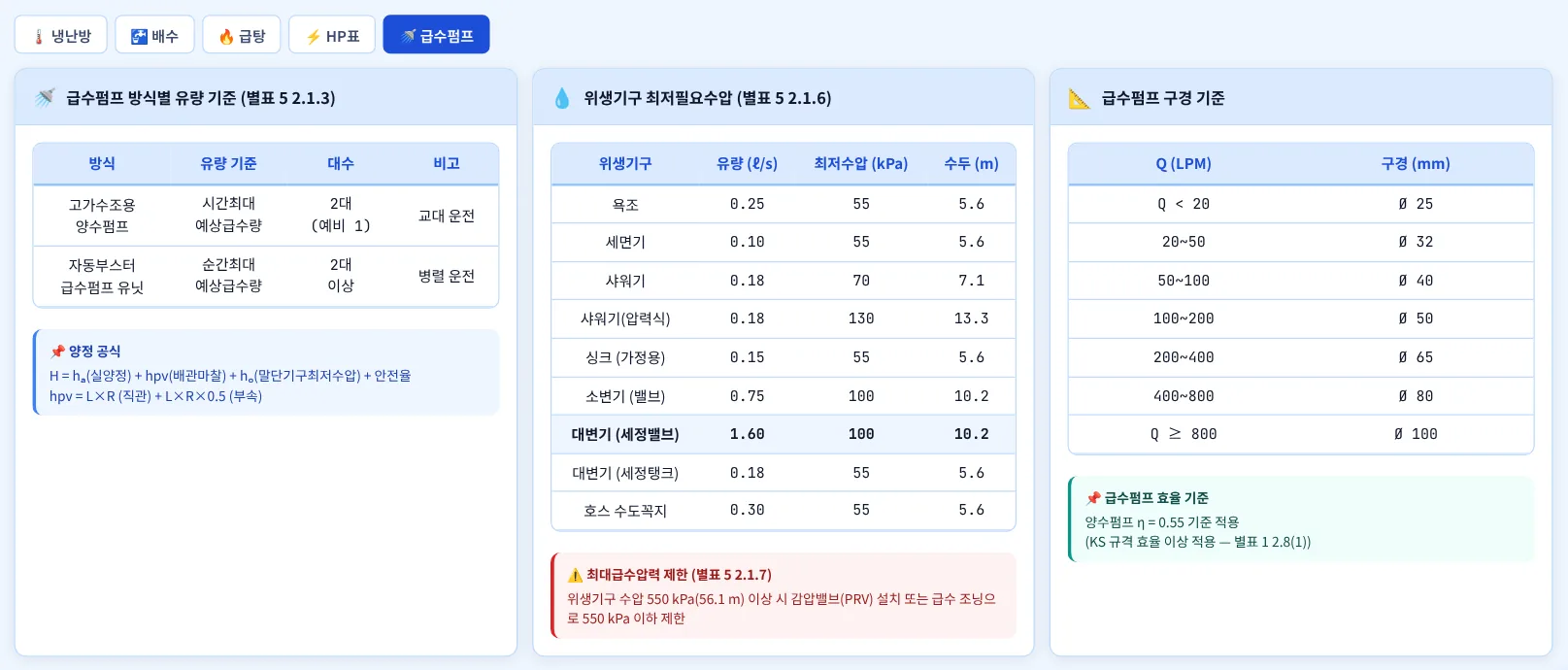Click the 1.60 flow value
Viewport: 1568px width, 670px height.
748,435
